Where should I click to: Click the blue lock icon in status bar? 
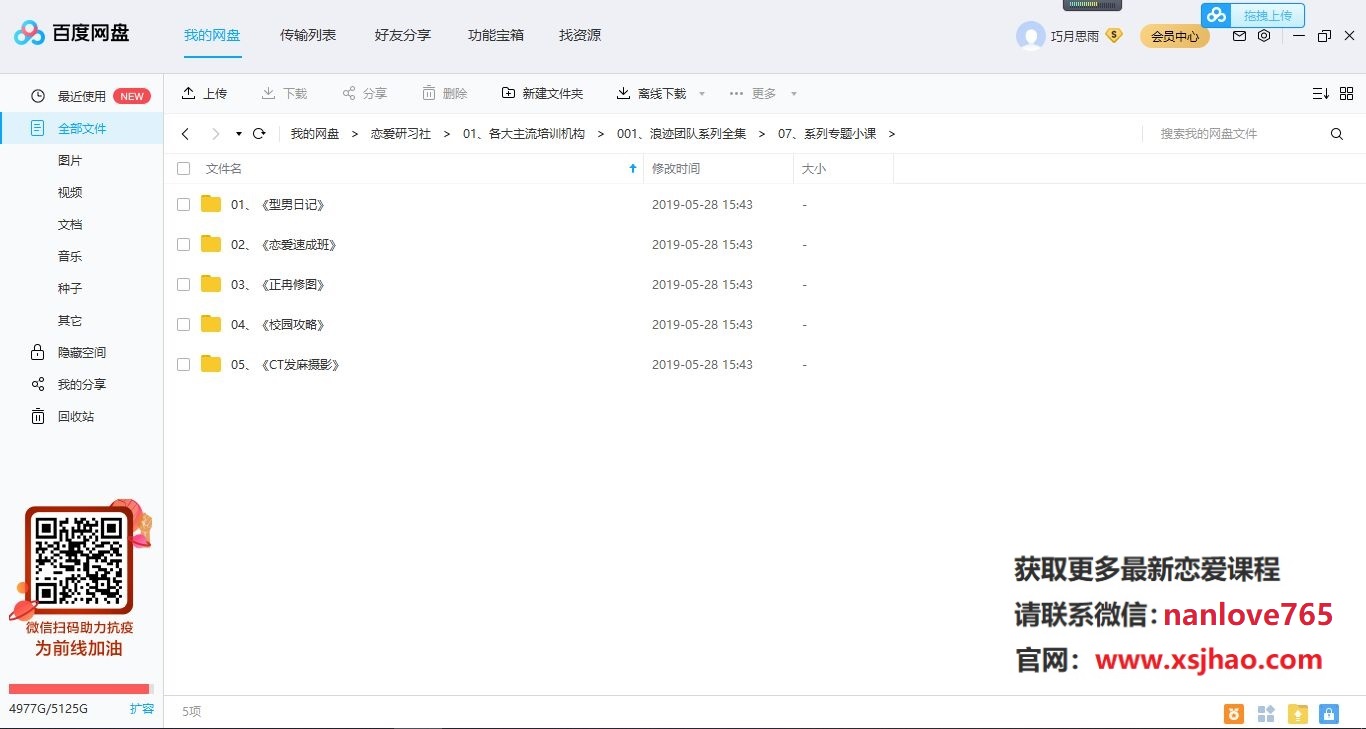pos(1328,714)
